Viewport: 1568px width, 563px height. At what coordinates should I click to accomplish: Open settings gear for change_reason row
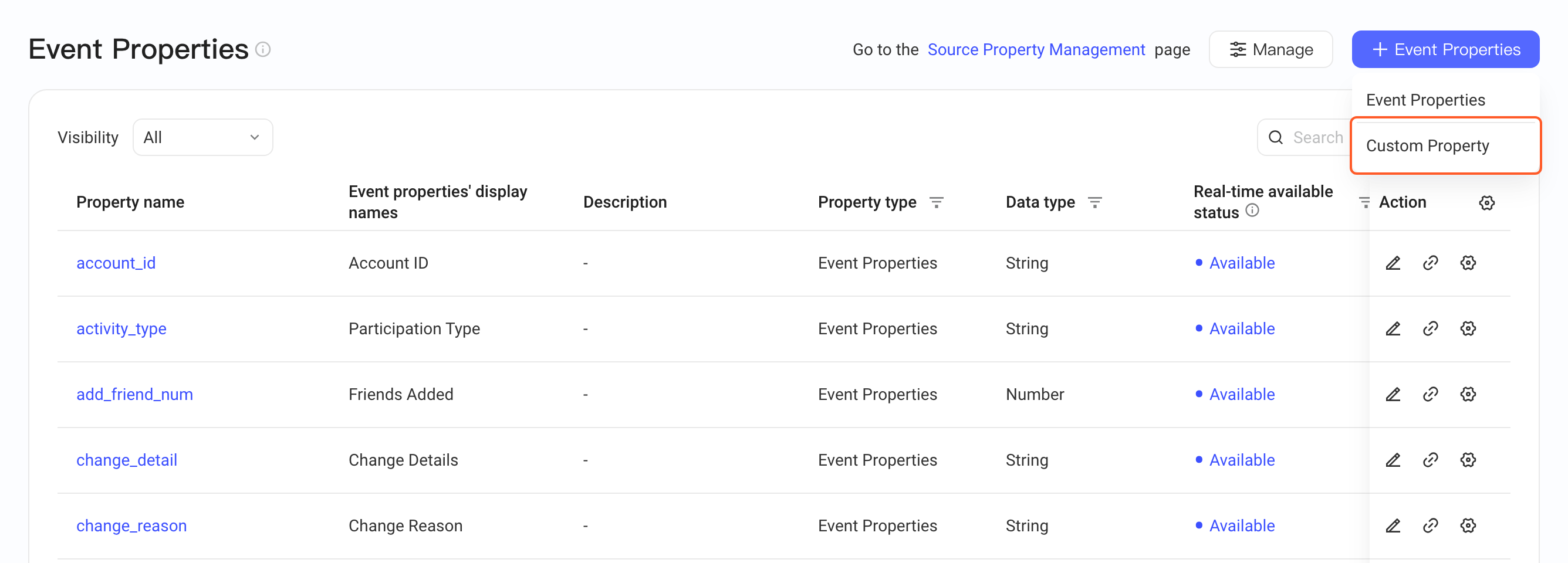(1468, 525)
